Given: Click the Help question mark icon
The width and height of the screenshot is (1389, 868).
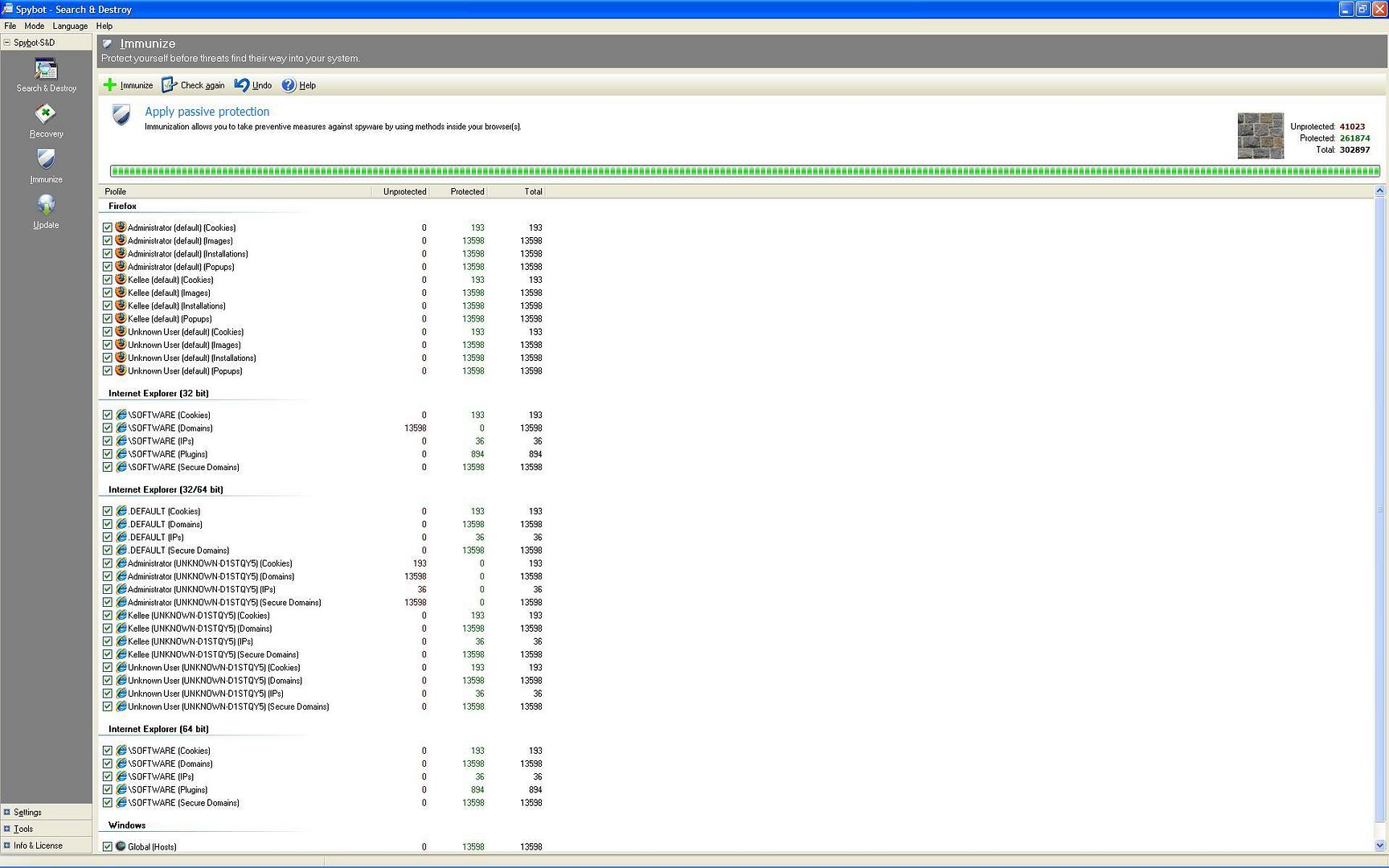Looking at the screenshot, I should pos(289,84).
